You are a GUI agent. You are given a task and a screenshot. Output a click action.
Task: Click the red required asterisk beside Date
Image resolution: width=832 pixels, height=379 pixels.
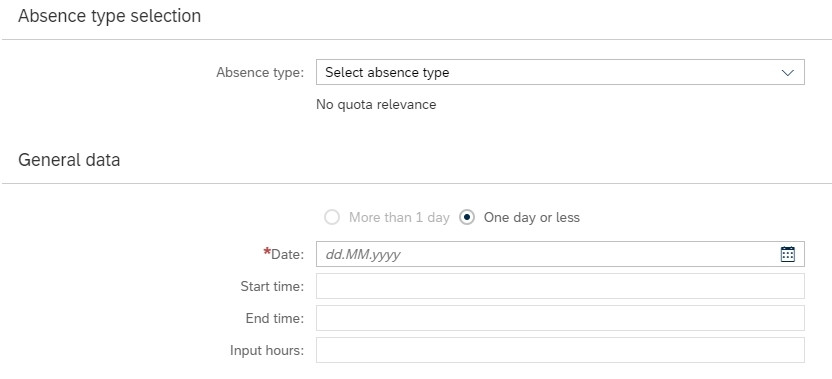[267, 252]
